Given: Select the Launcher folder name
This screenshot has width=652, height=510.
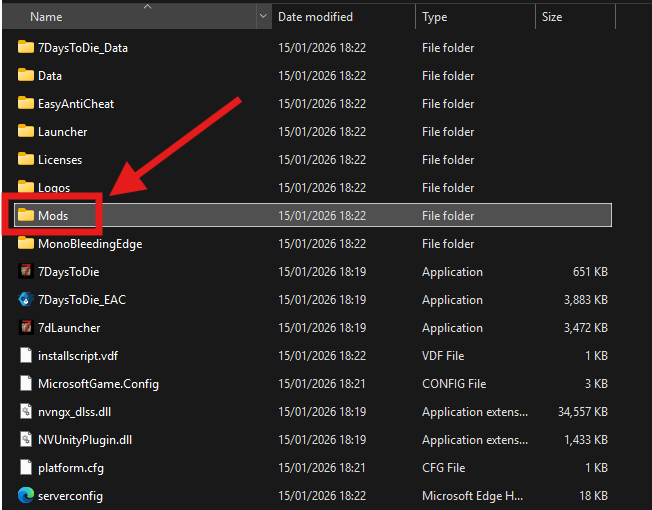Looking at the screenshot, I should coord(62,132).
